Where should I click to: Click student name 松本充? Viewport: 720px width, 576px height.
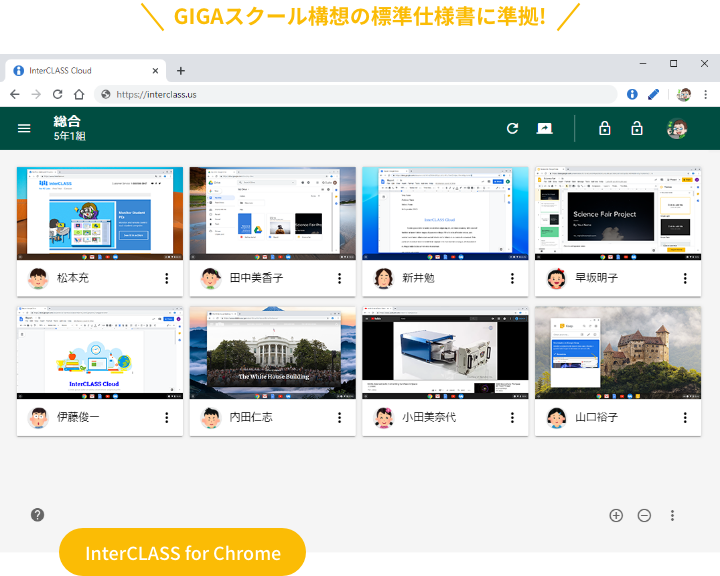(73, 278)
